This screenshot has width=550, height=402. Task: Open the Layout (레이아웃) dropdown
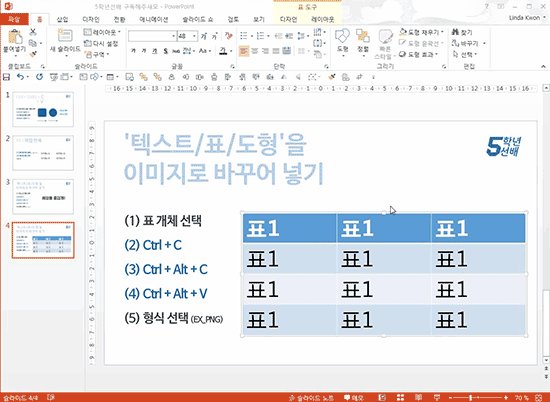102,32
